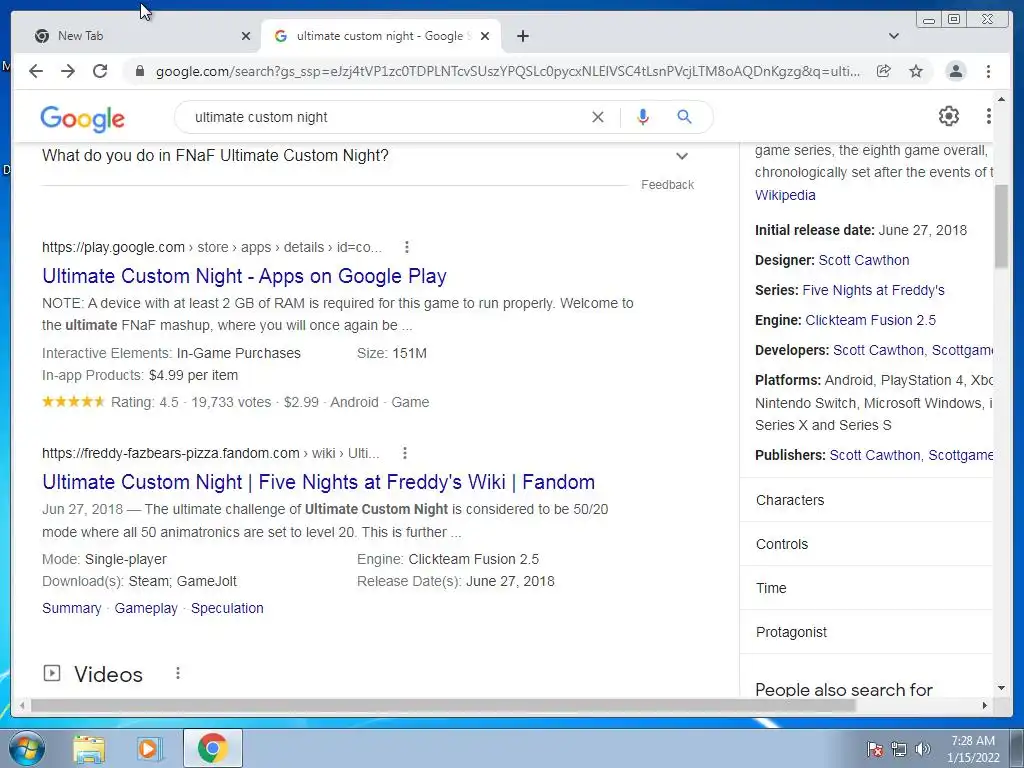Viewport: 1024px width, 768px height.
Task: Click the taskbar clock showing 7:28 AM
Action: (973, 749)
